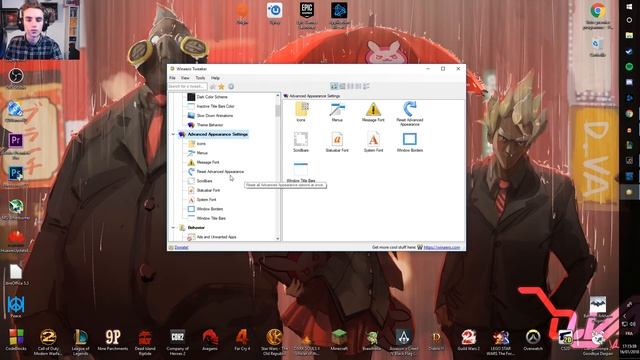Open Dead Island Riptide desktop icon
This screenshot has width=640, height=360.
coord(145,342)
